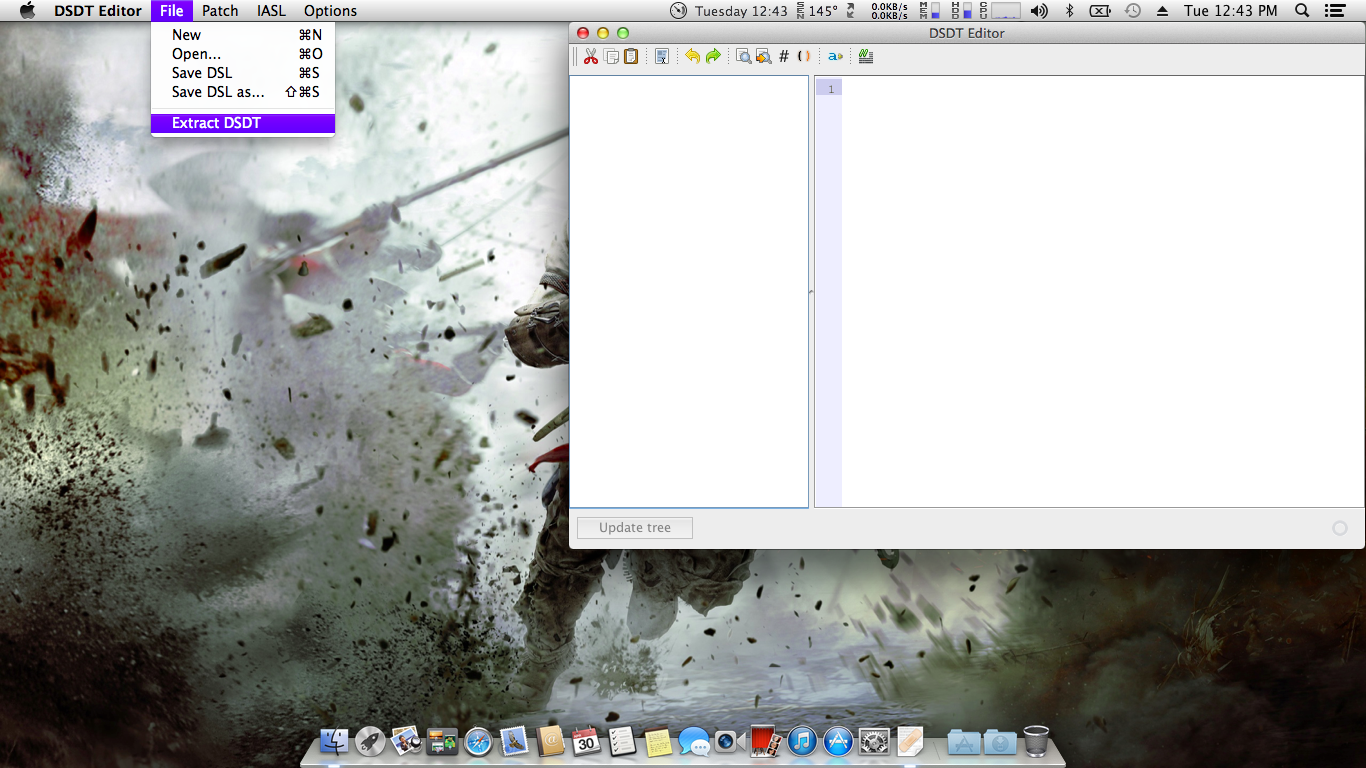
Task: Open Contacts address book in the Dock
Action: click(x=550, y=741)
